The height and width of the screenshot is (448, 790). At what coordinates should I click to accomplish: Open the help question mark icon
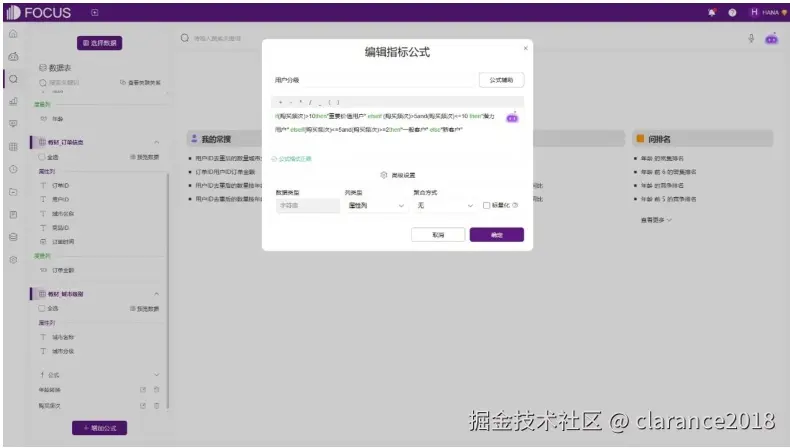click(x=732, y=13)
